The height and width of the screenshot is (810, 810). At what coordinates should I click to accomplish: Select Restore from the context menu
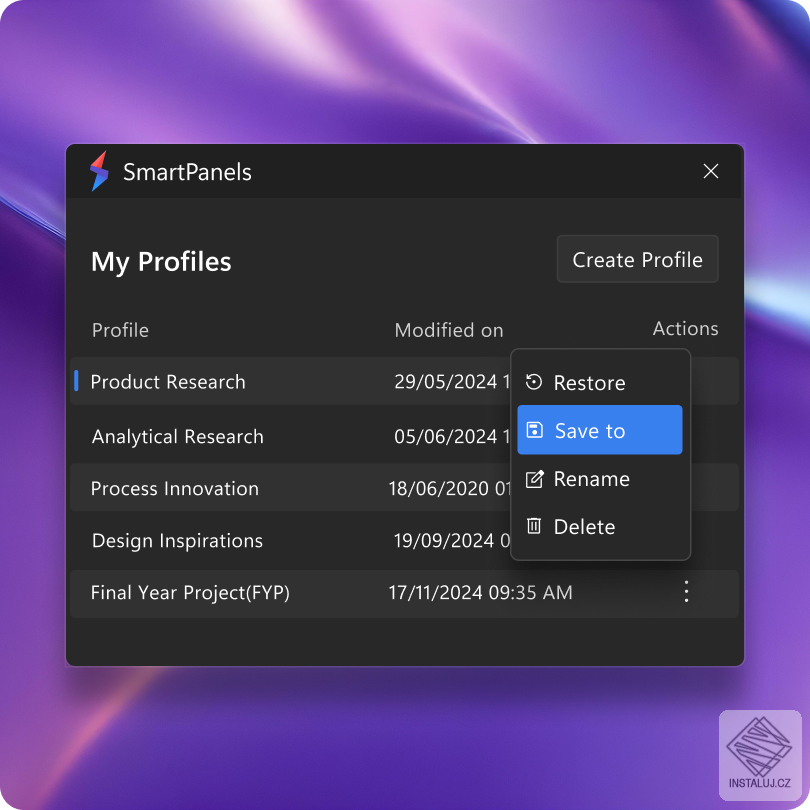(600, 383)
